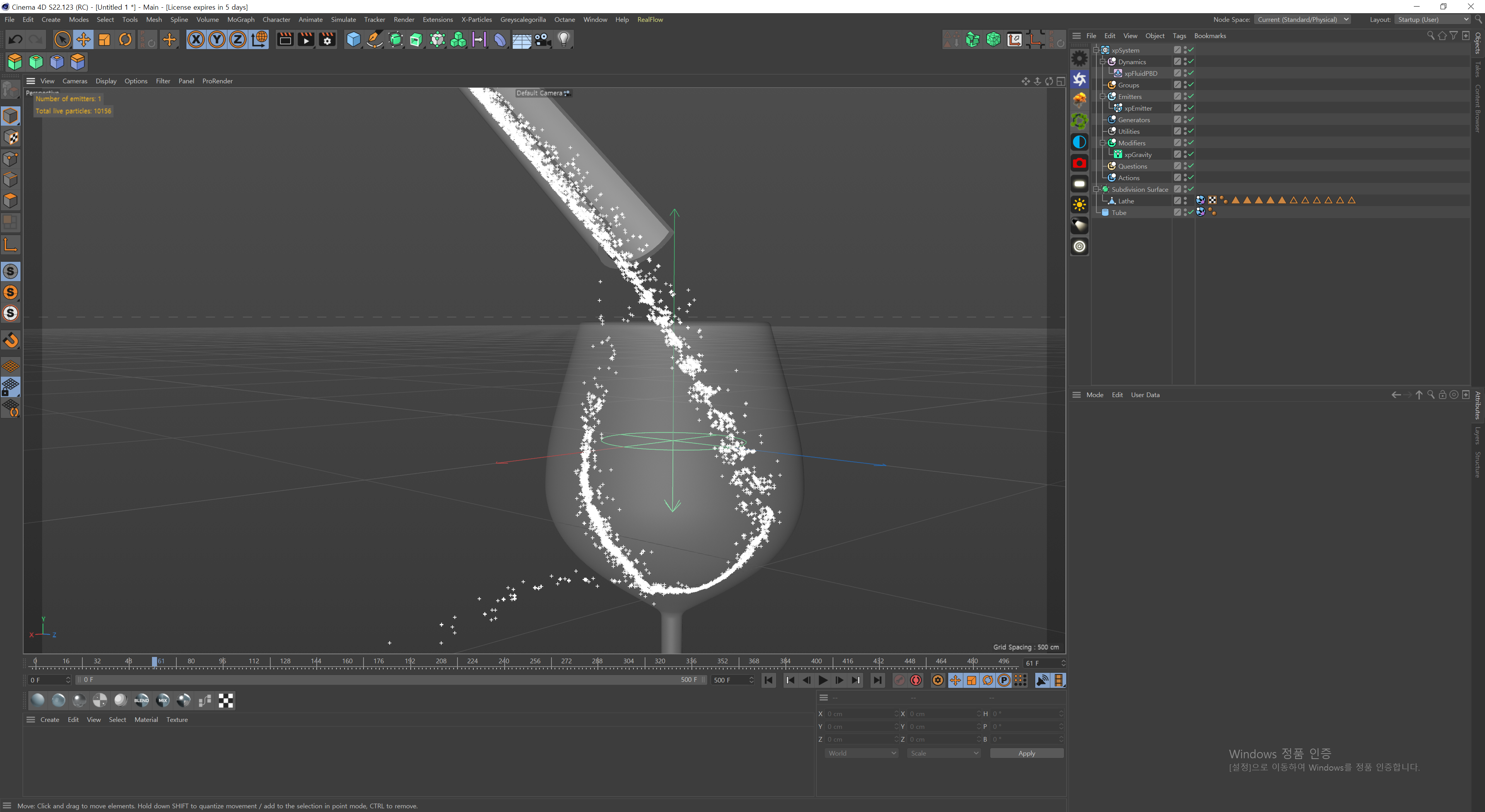1485x812 pixels.
Task: Activate the Move tool
Action: [84, 40]
